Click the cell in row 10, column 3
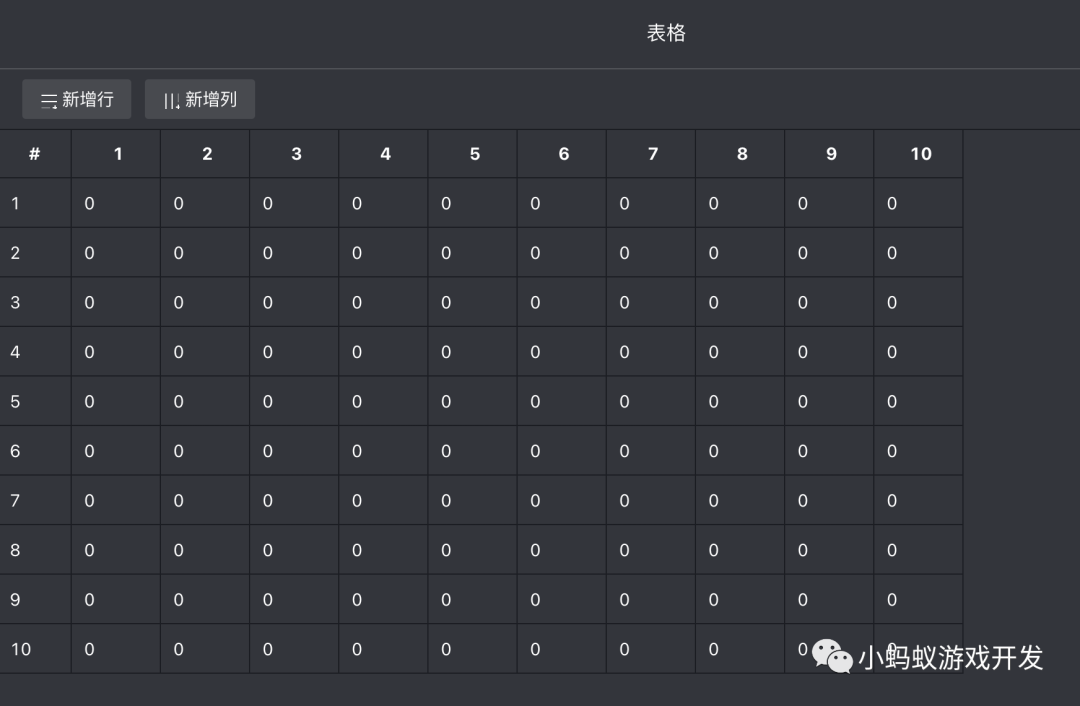This screenshot has height=706, width=1080. pyautogui.click(x=294, y=650)
